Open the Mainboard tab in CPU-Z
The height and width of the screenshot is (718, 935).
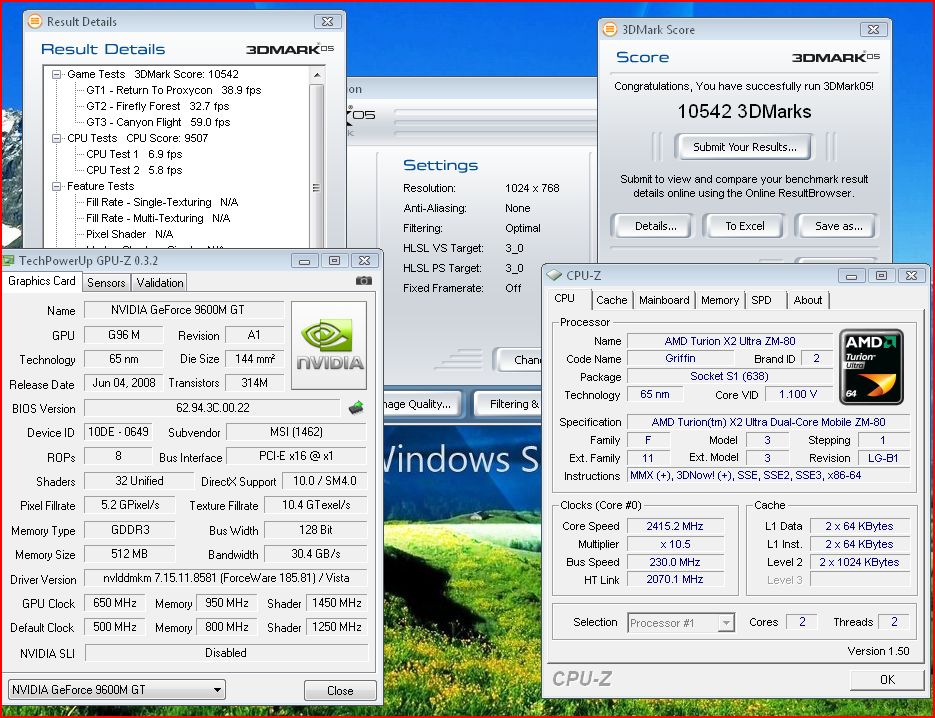click(x=664, y=300)
